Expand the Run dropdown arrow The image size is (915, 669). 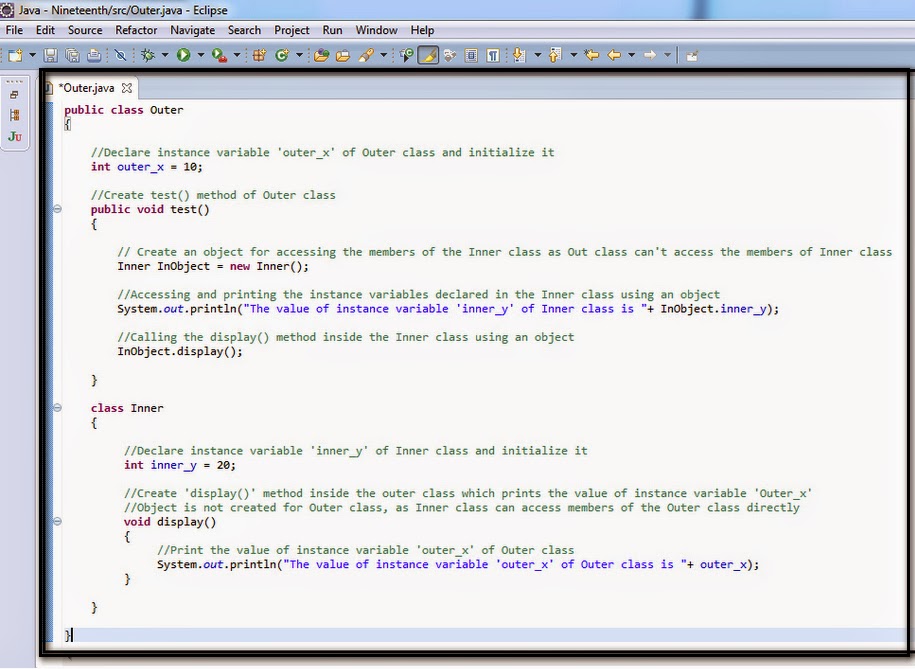click(x=201, y=55)
